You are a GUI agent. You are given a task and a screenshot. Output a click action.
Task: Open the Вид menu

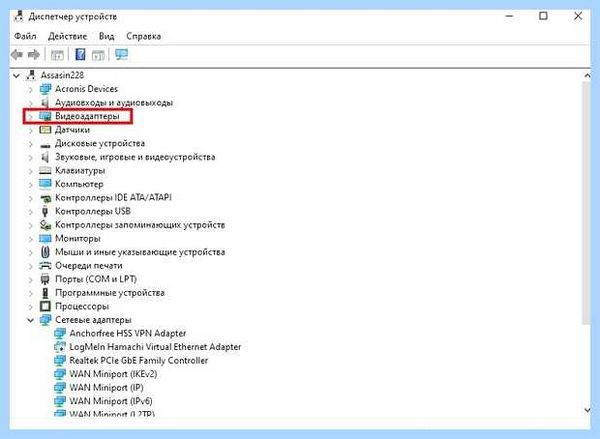point(106,36)
